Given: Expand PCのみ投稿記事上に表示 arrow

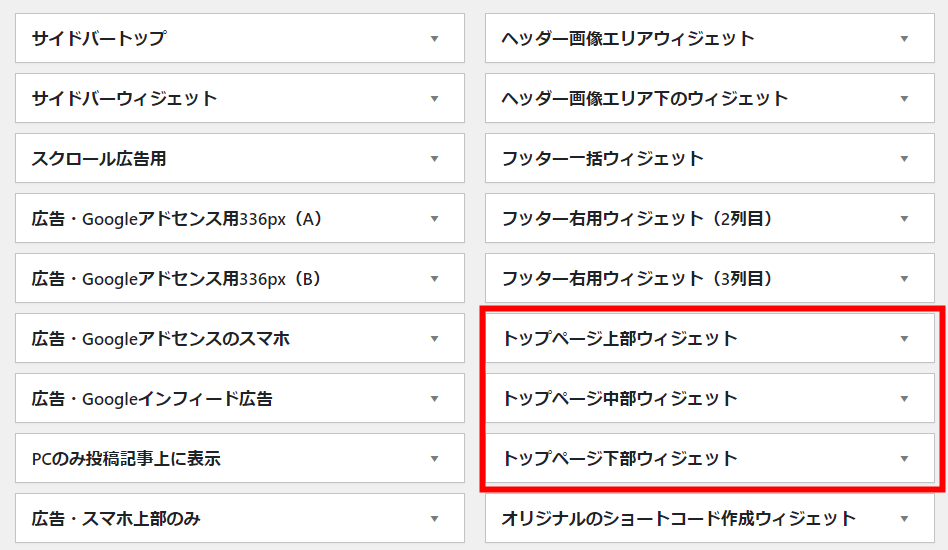Looking at the screenshot, I should tap(434, 458).
